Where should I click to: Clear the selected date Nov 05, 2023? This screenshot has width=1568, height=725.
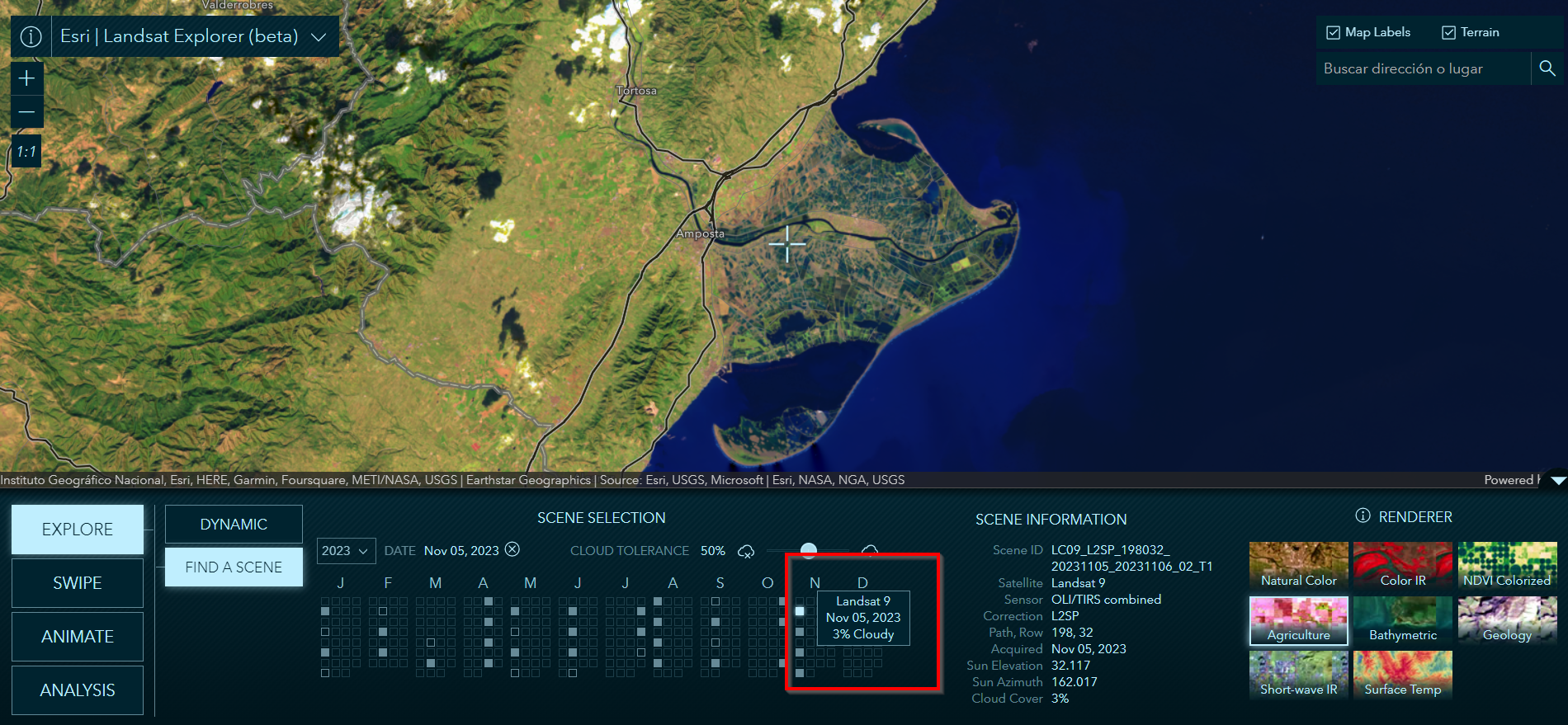tap(512, 549)
